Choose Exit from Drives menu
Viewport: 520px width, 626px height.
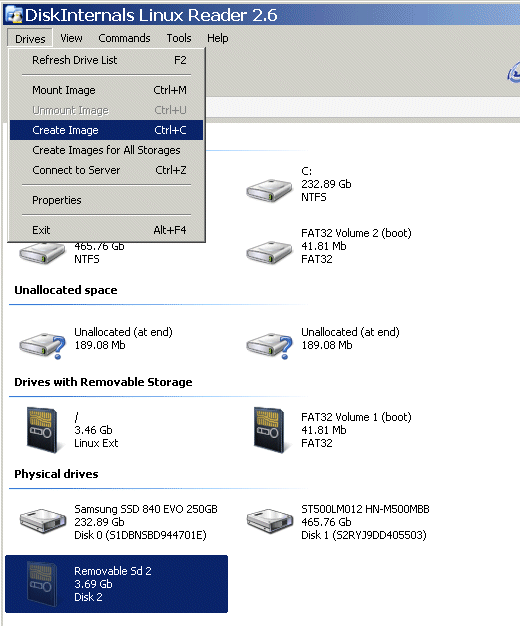tap(106, 230)
